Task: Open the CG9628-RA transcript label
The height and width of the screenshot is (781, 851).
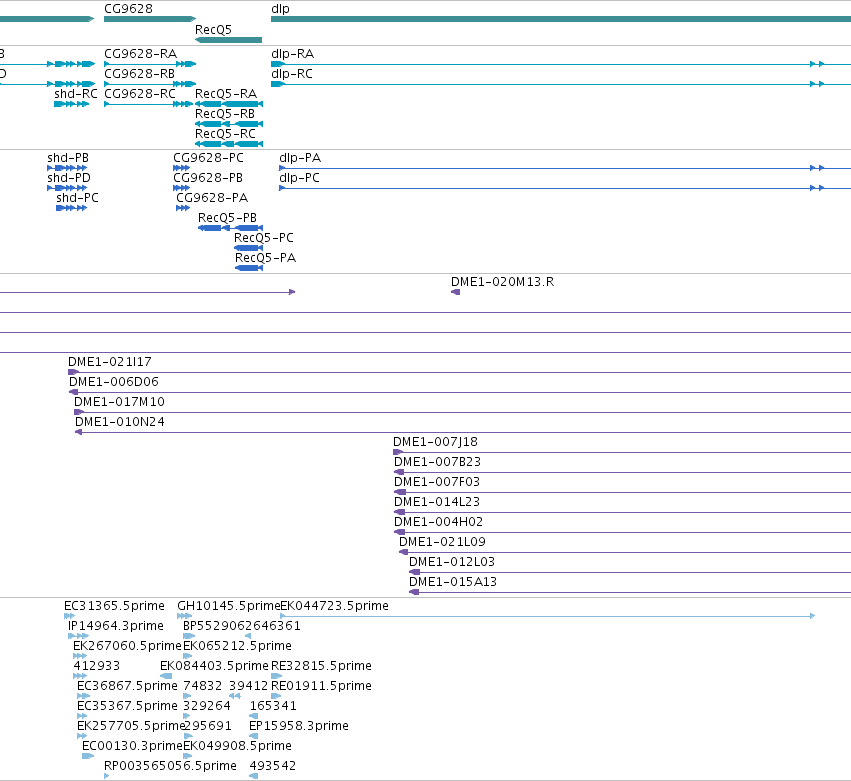Action: click(x=141, y=54)
